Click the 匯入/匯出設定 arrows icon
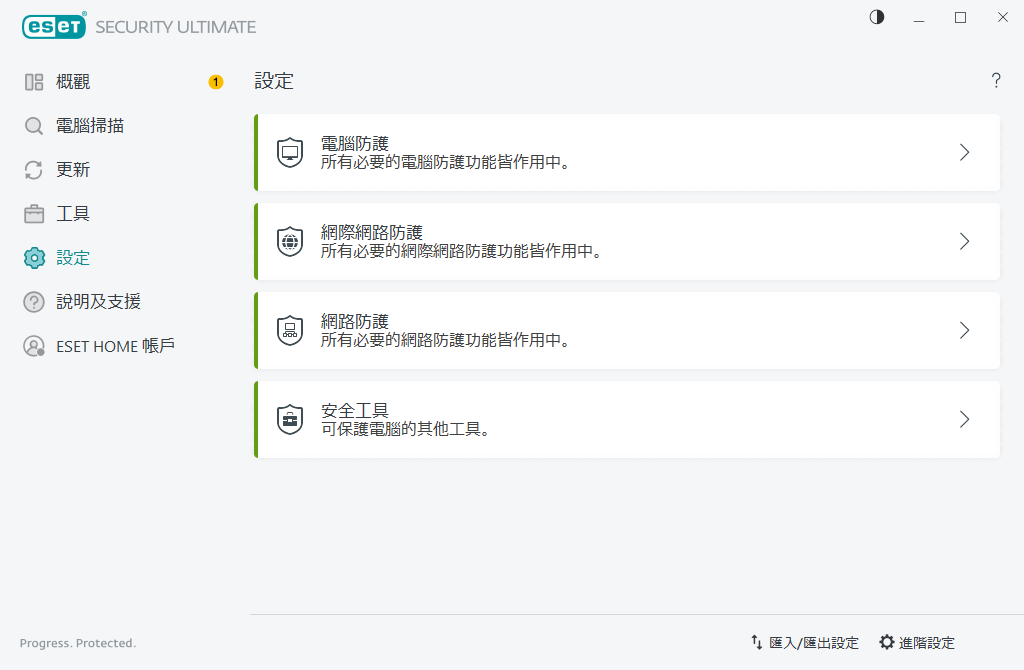This screenshot has height=670, width=1024. point(756,643)
